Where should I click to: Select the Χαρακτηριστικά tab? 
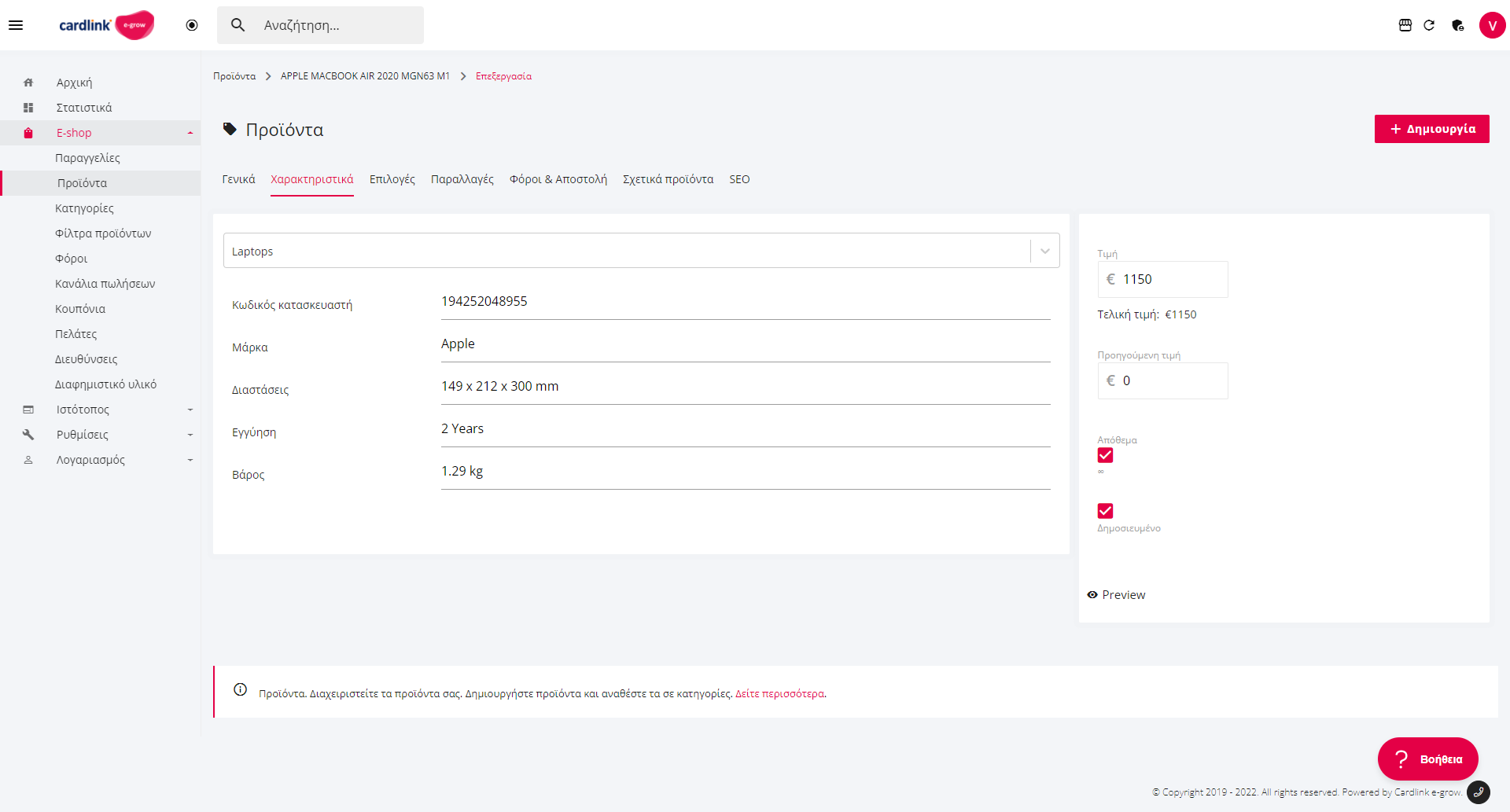pos(312,179)
